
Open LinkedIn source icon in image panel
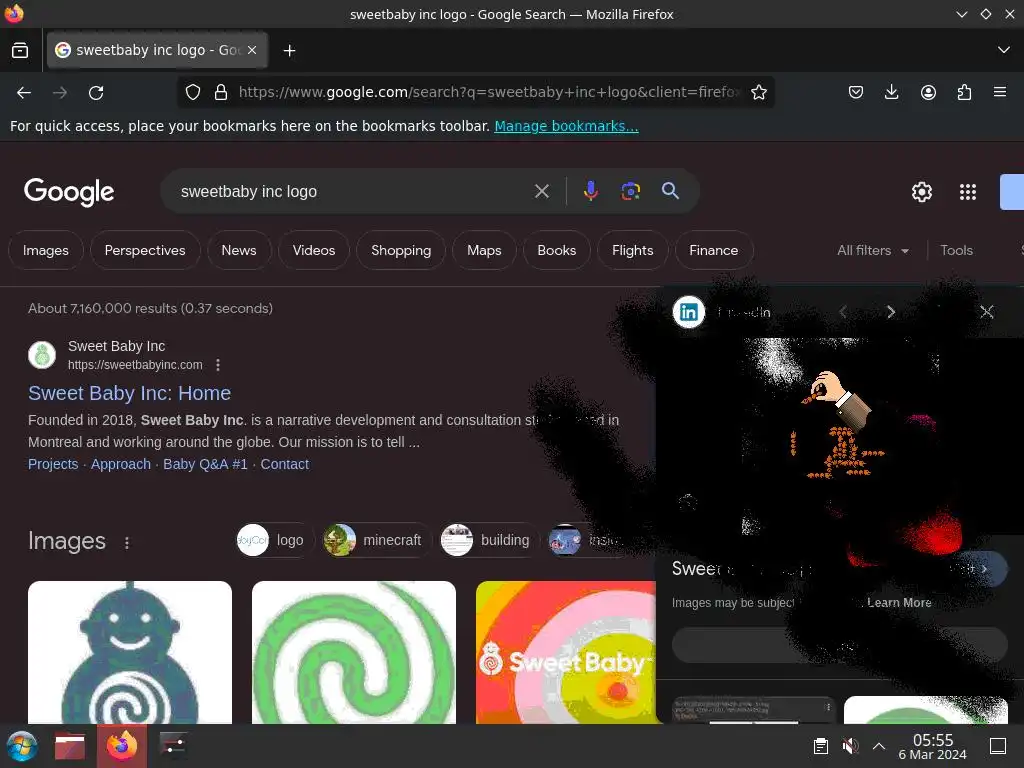pos(689,312)
